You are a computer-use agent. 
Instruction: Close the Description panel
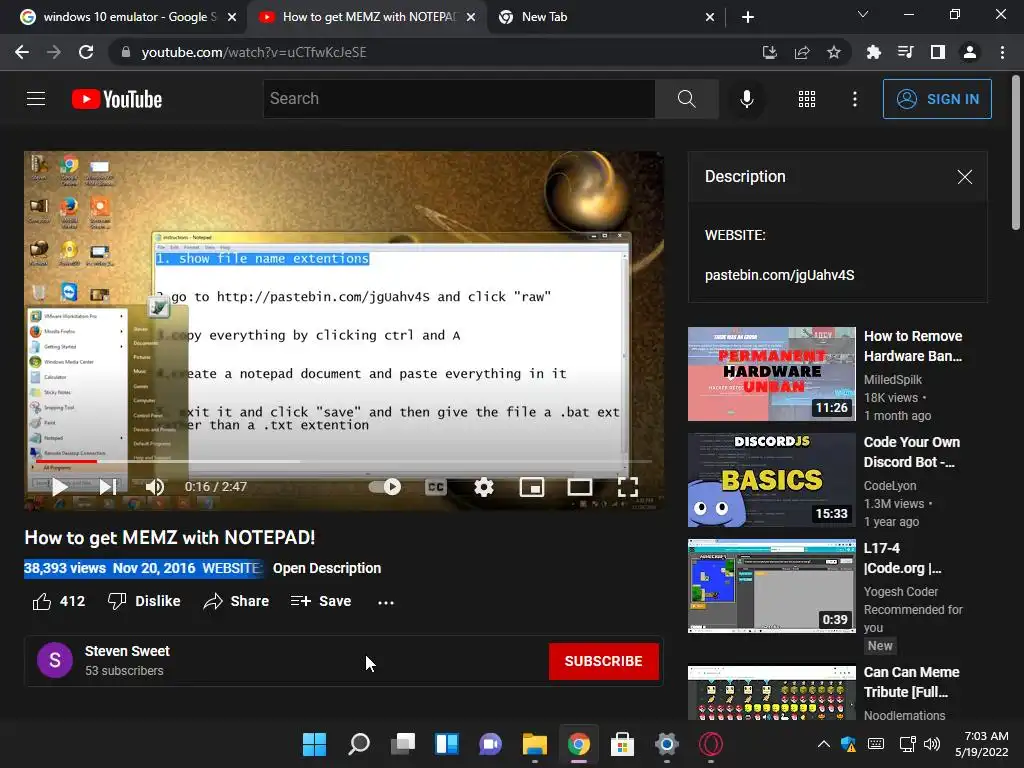(x=965, y=177)
